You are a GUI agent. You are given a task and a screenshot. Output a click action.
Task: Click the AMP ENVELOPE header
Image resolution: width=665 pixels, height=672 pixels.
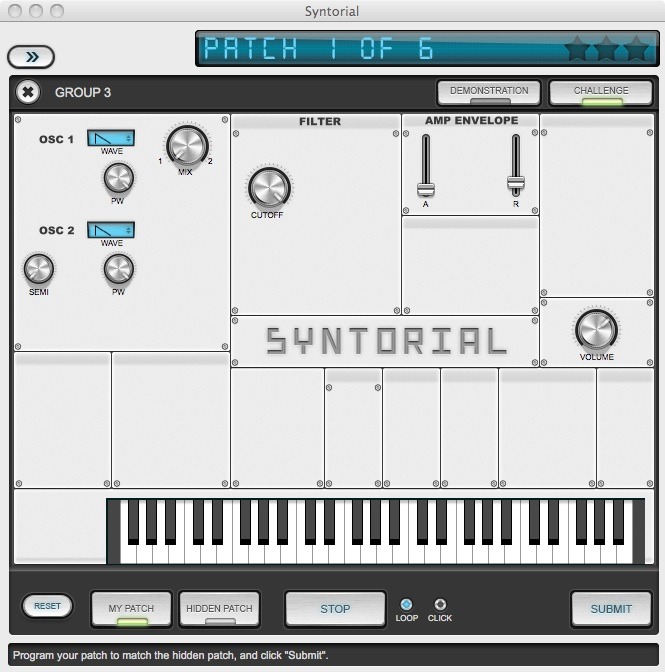coord(471,121)
